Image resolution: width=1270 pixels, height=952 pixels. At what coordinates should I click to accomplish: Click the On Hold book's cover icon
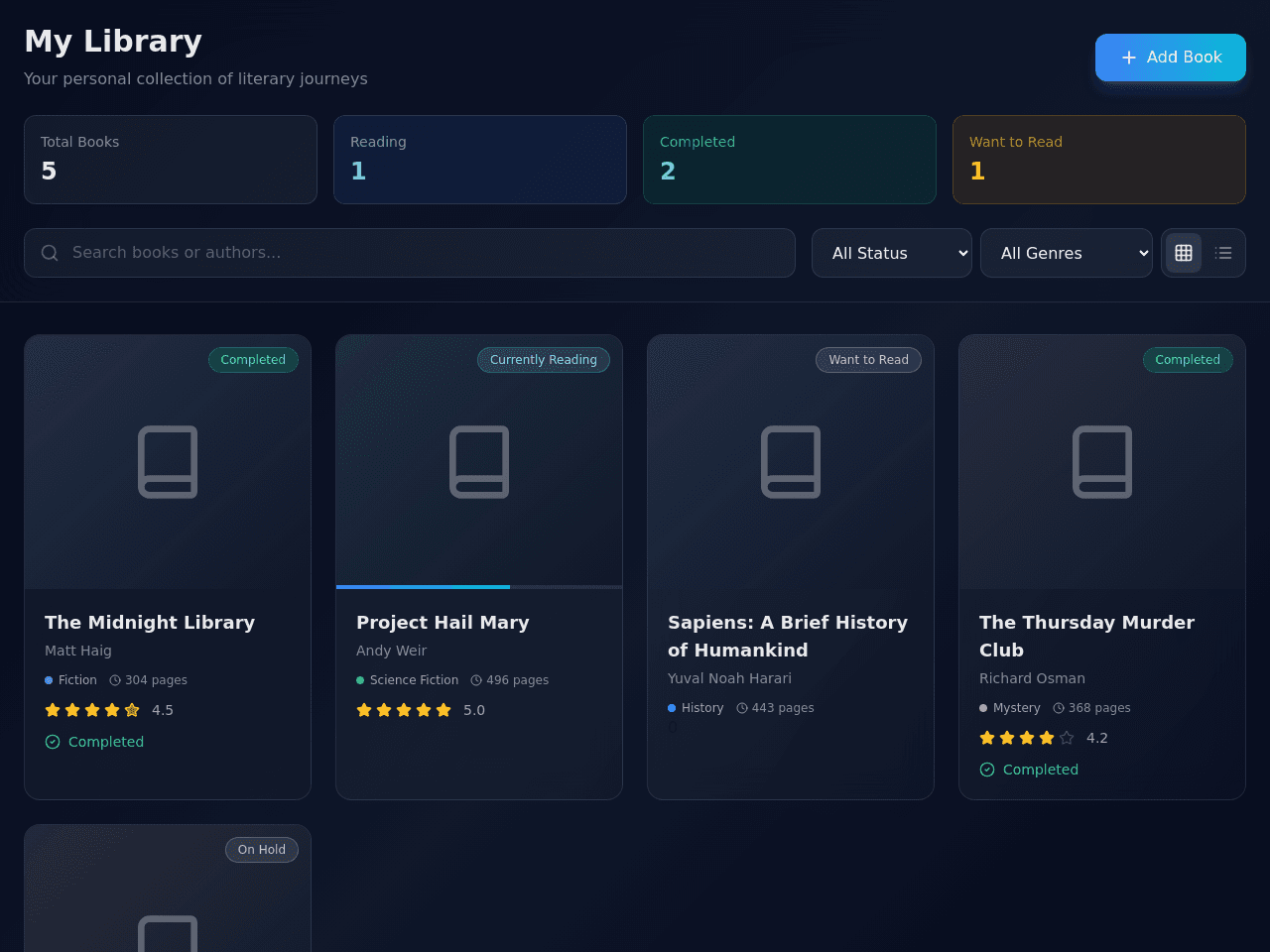click(x=168, y=933)
